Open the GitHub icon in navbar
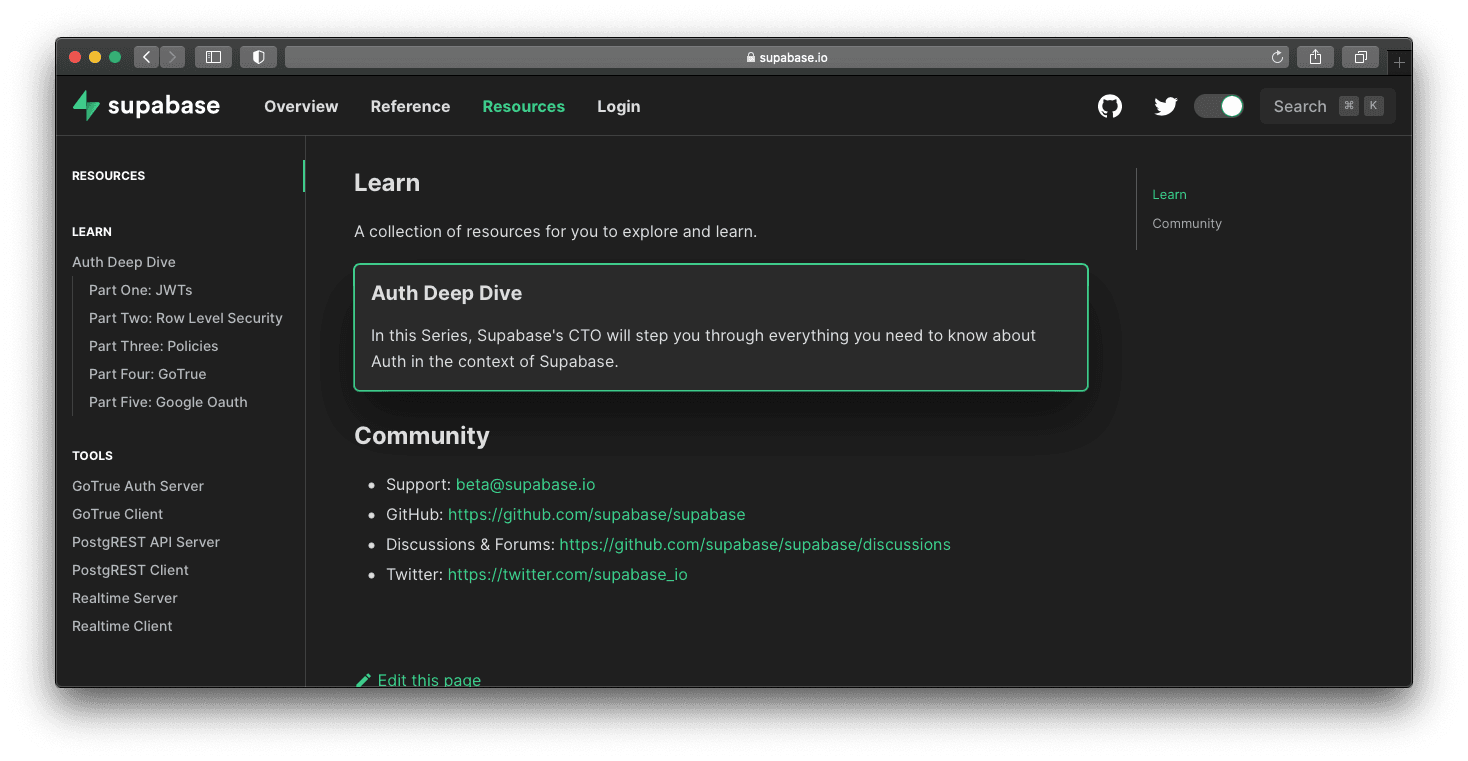This screenshot has height=761, width=1468. [1110, 106]
